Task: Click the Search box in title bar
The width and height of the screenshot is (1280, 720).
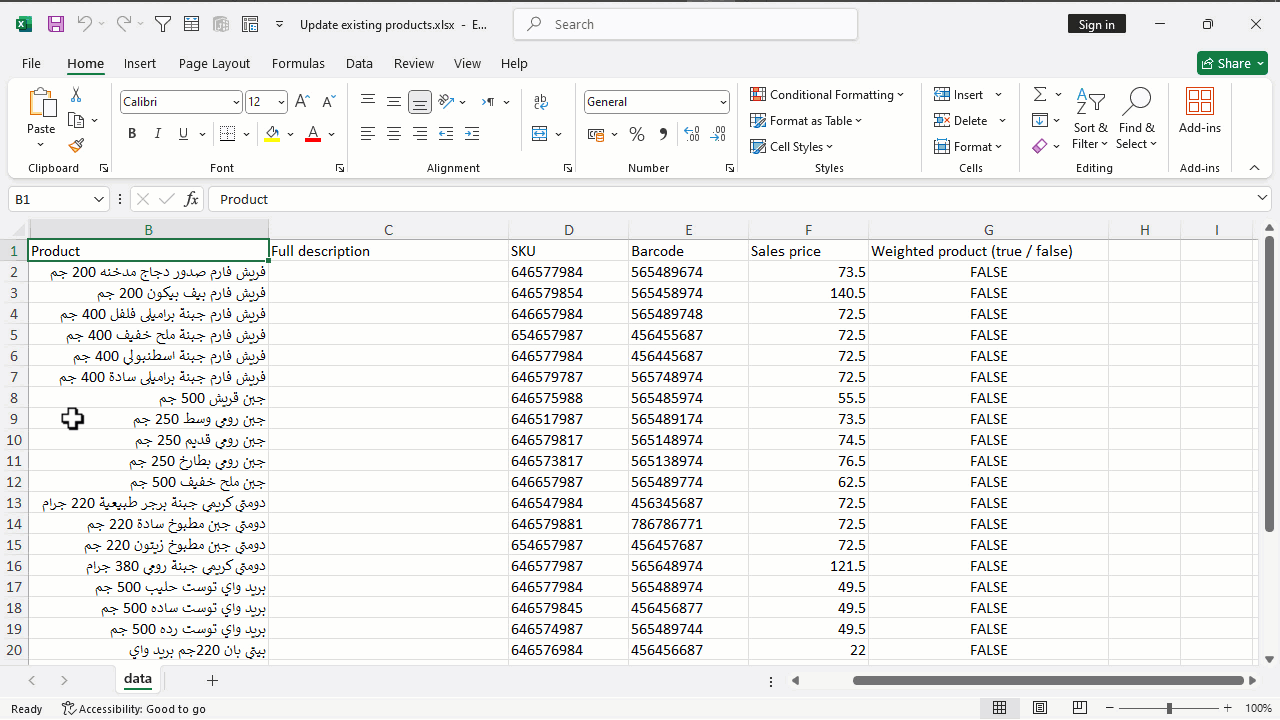Action: (x=685, y=24)
